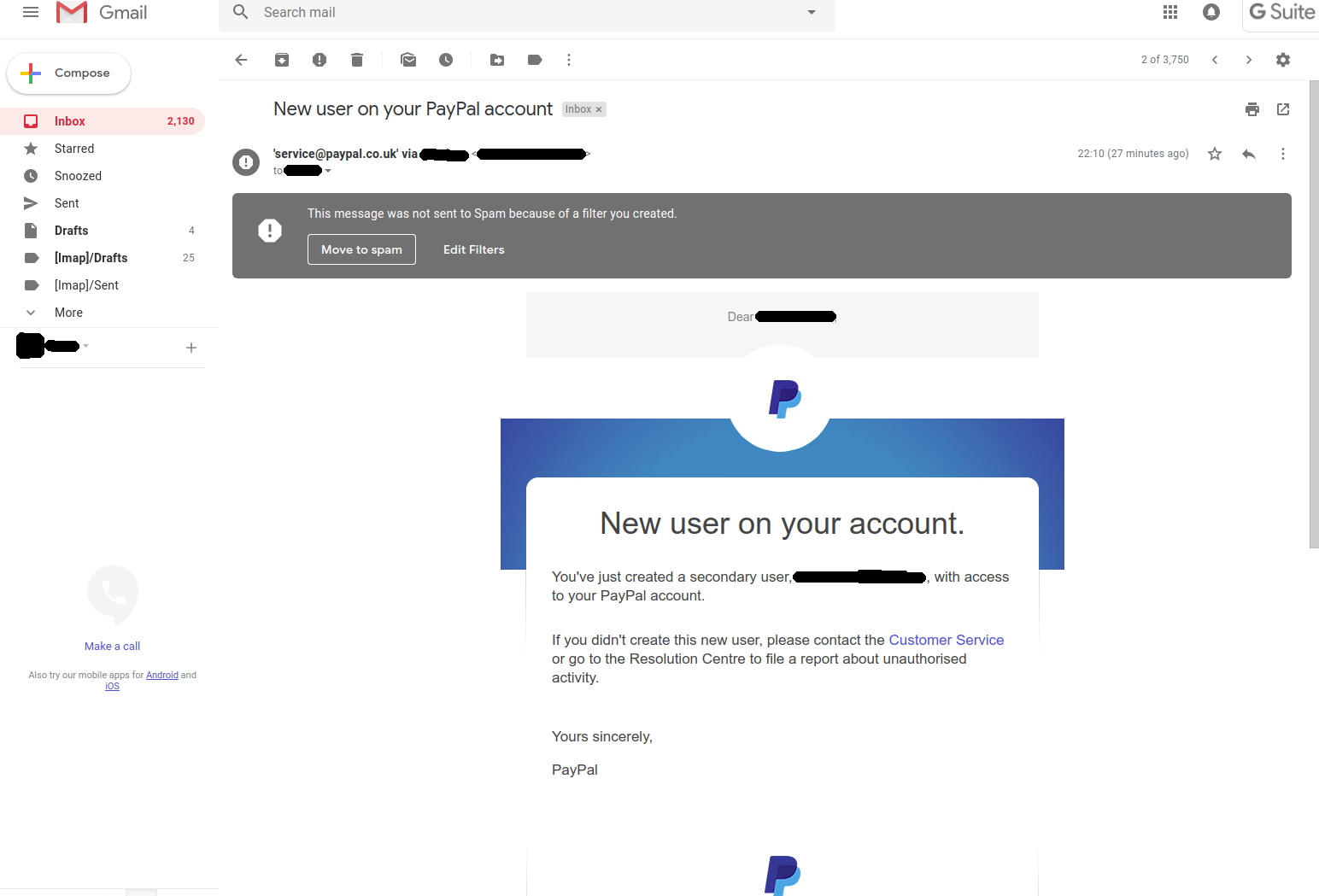Image resolution: width=1319 pixels, height=896 pixels.
Task: Open the notifications bell icon
Action: click(x=1211, y=12)
